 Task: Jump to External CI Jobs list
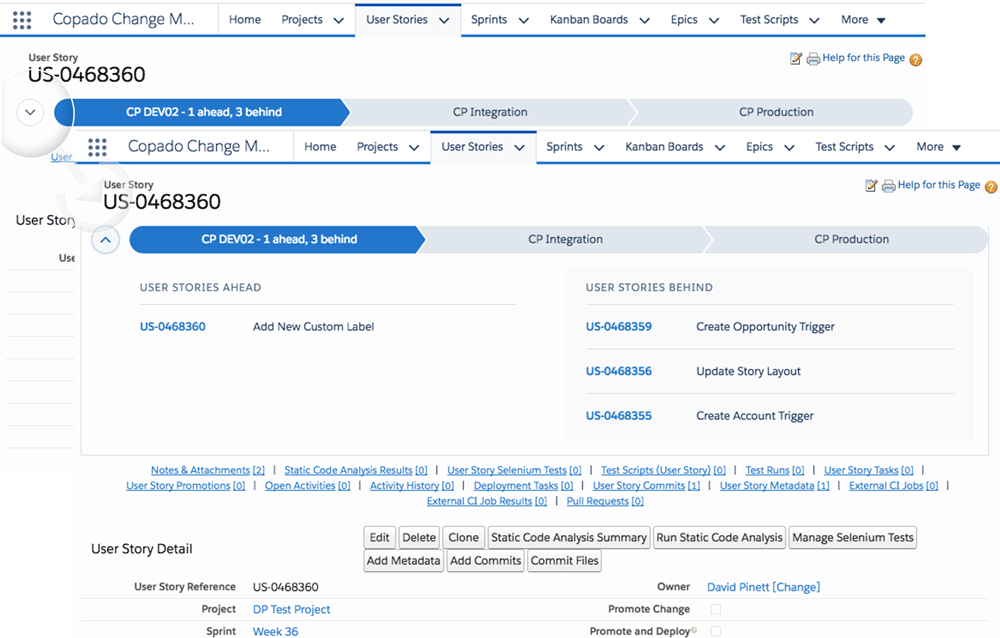893,486
